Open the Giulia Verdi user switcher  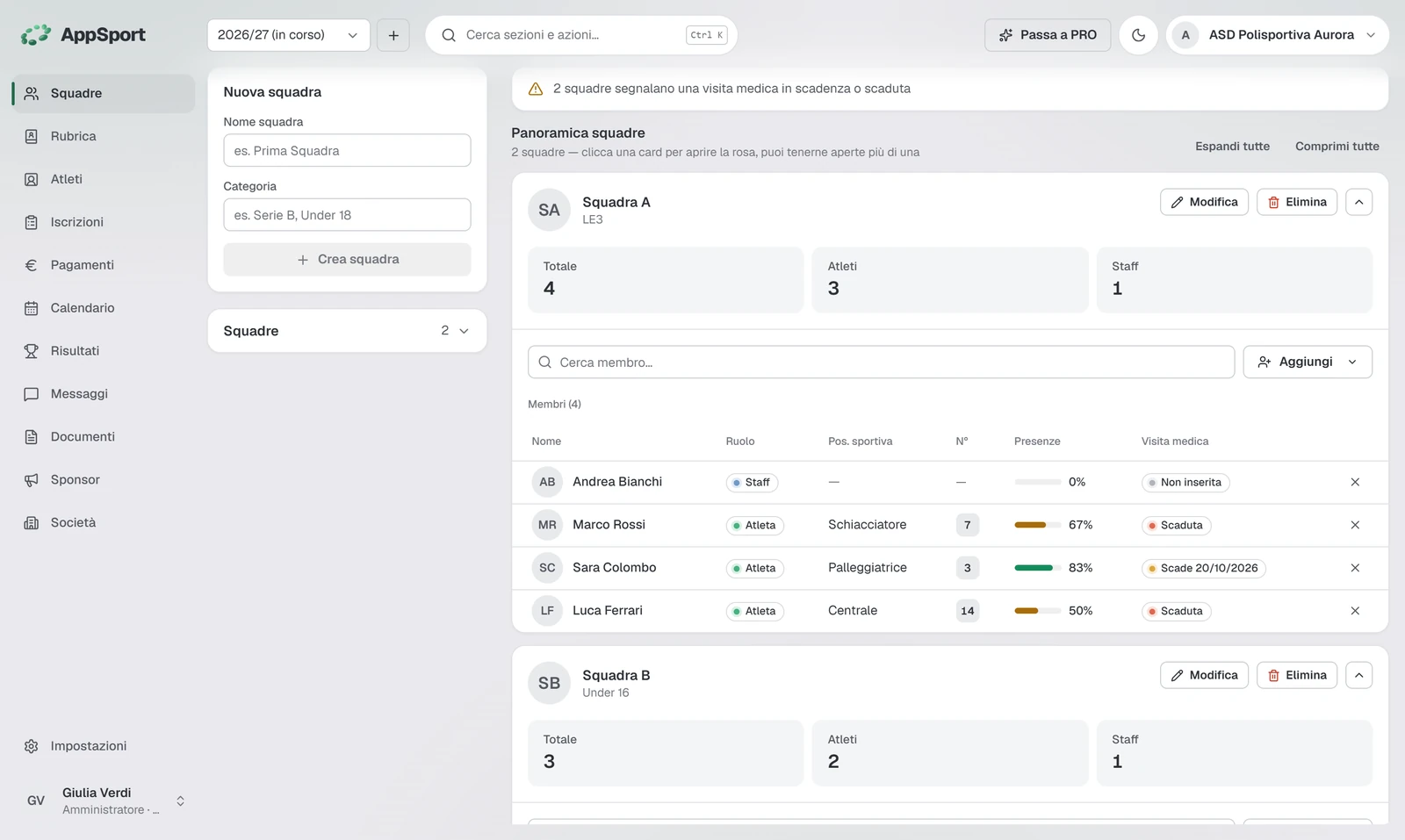pyautogui.click(x=103, y=801)
